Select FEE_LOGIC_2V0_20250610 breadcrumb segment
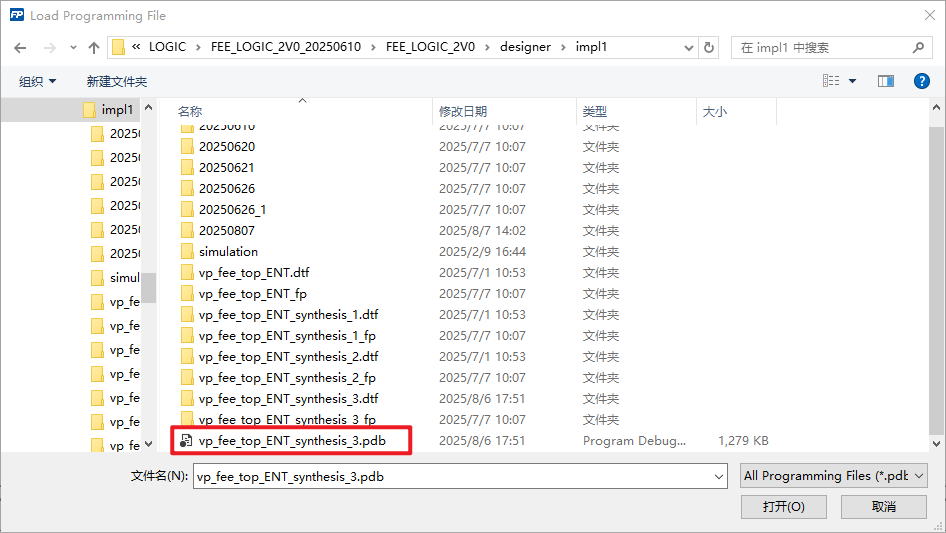The height and width of the screenshot is (533, 946). [286, 47]
